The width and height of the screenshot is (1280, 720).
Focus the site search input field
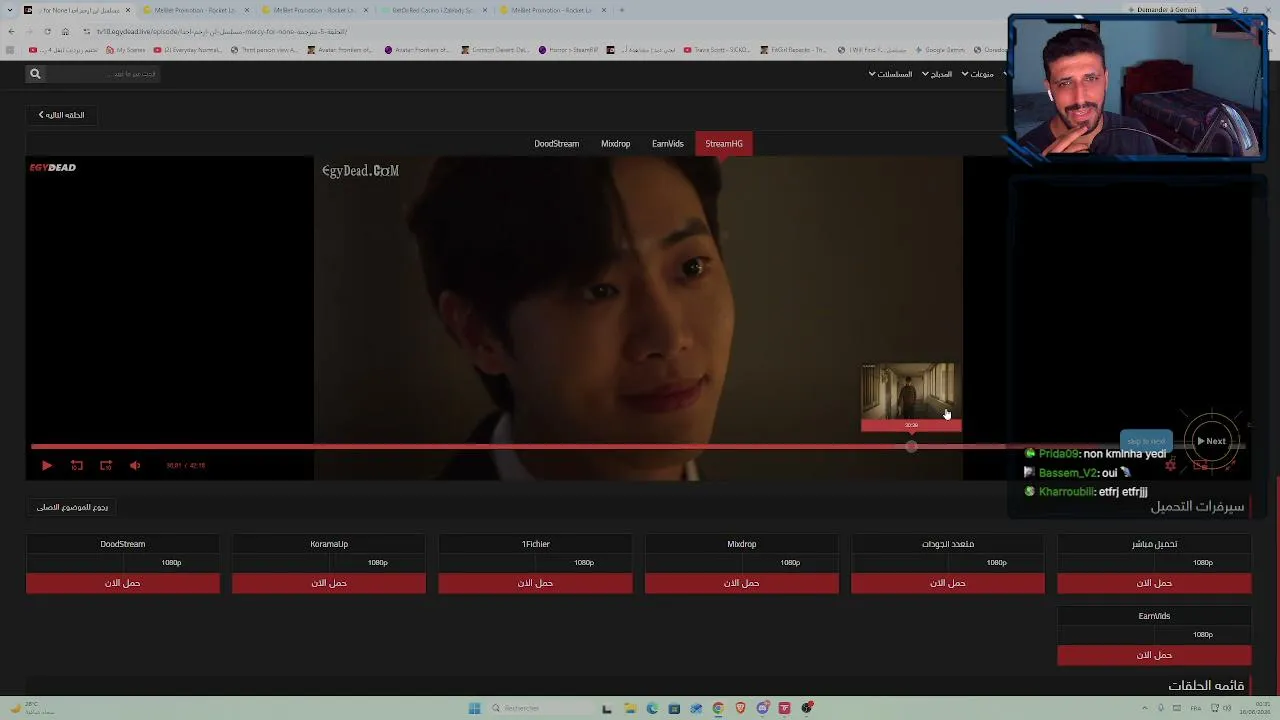105,73
